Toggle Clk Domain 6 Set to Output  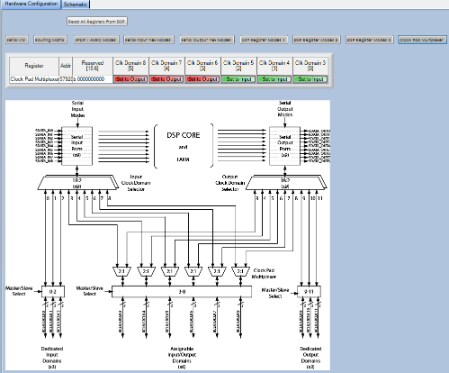[202, 79]
